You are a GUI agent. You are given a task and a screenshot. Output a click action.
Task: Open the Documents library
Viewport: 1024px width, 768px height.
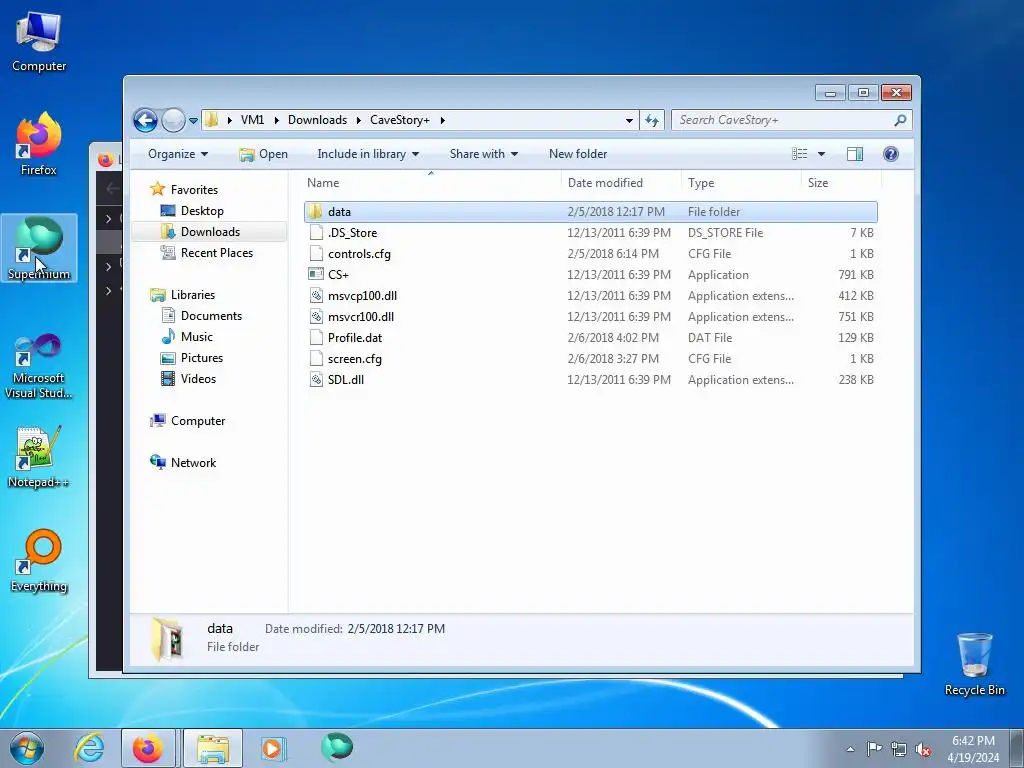point(211,316)
